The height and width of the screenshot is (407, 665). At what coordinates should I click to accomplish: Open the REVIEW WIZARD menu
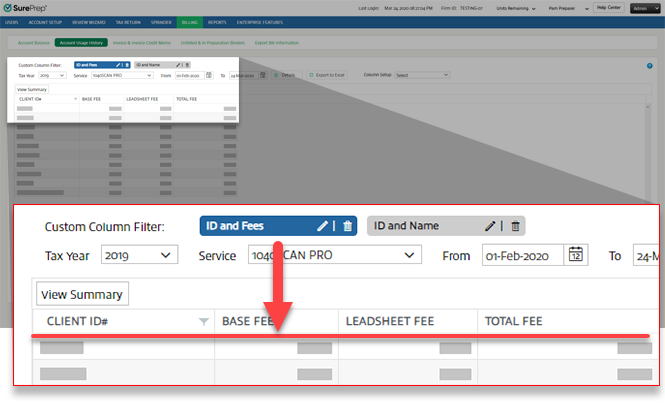coord(89,22)
